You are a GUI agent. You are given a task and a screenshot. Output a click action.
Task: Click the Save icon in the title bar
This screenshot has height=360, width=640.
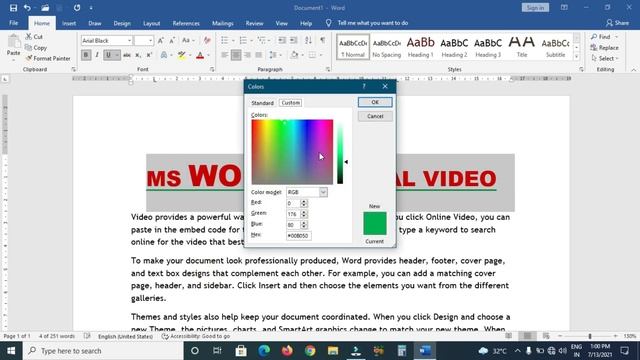click(x=13, y=8)
